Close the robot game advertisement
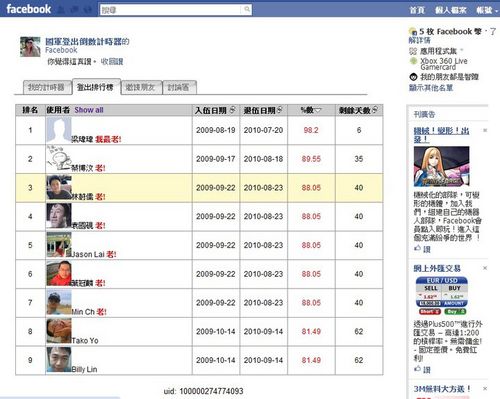Screen dimensions: 500x399 [x=485, y=130]
